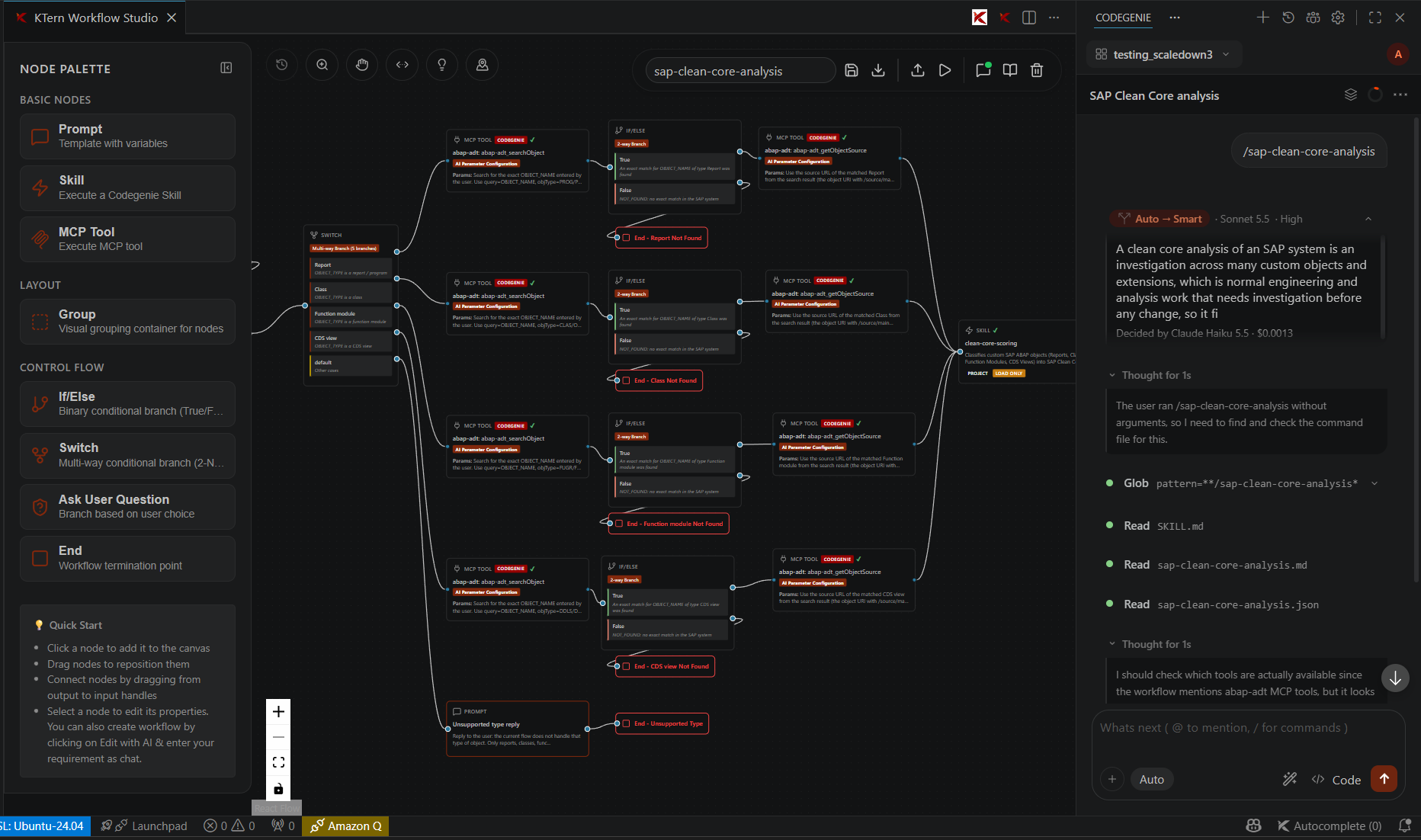The width and height of the screenshot is (1421, 840).
Task: Add a Group layout node
Action: click(x=127, y=321)
